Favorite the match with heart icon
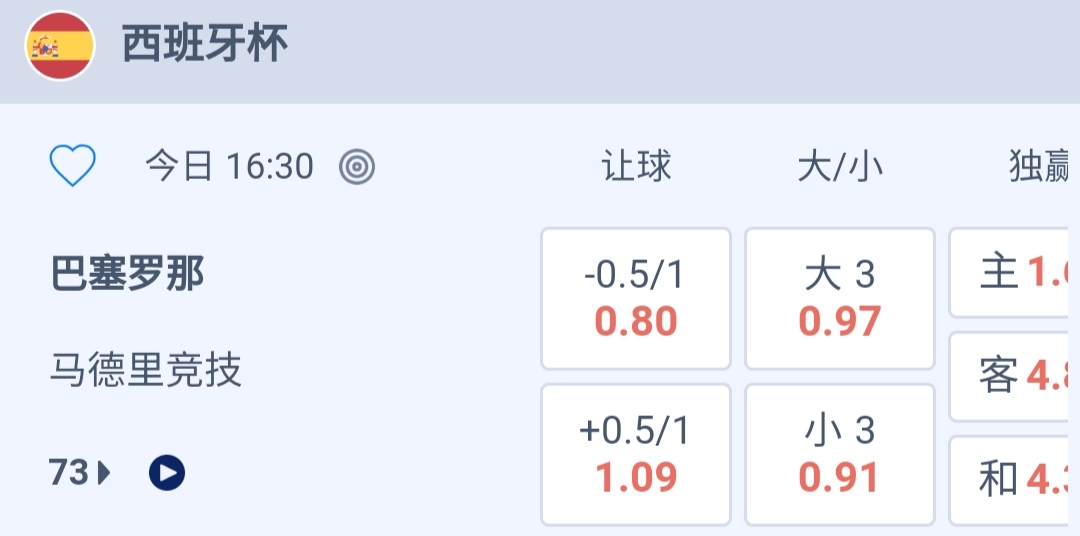 [73, 166]
